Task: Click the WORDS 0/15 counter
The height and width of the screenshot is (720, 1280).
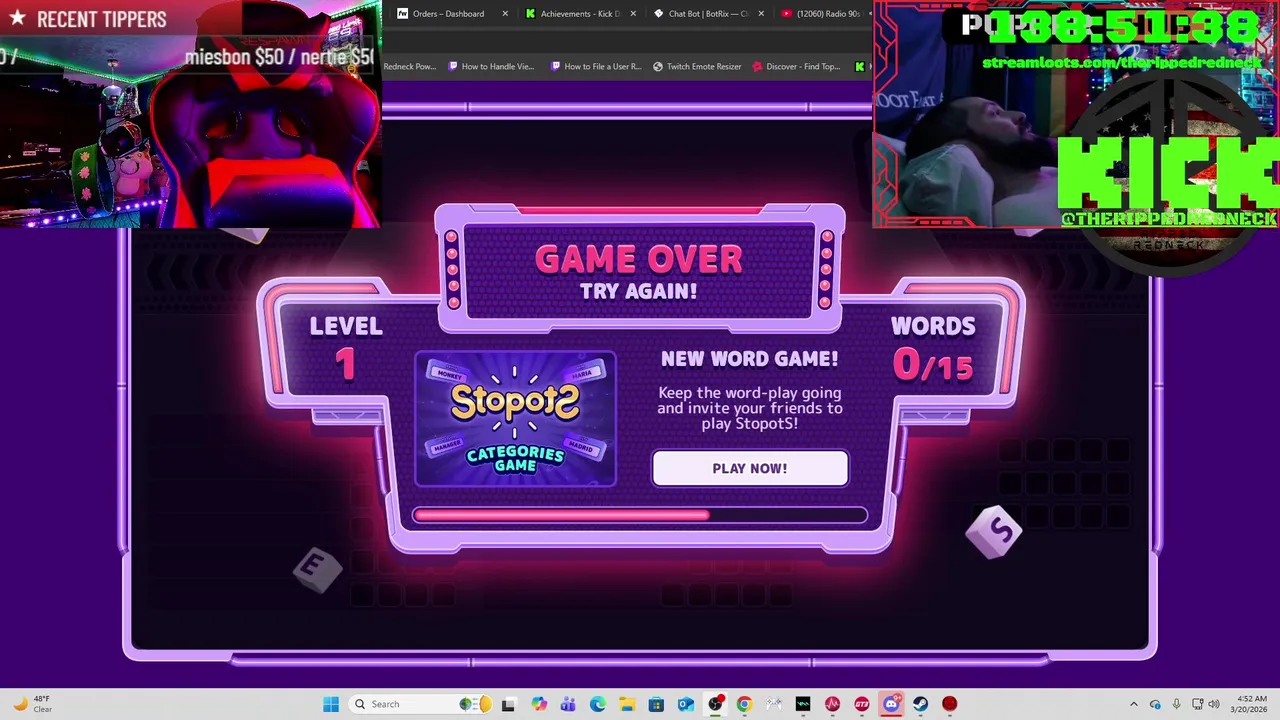Action: pos(933,349)
